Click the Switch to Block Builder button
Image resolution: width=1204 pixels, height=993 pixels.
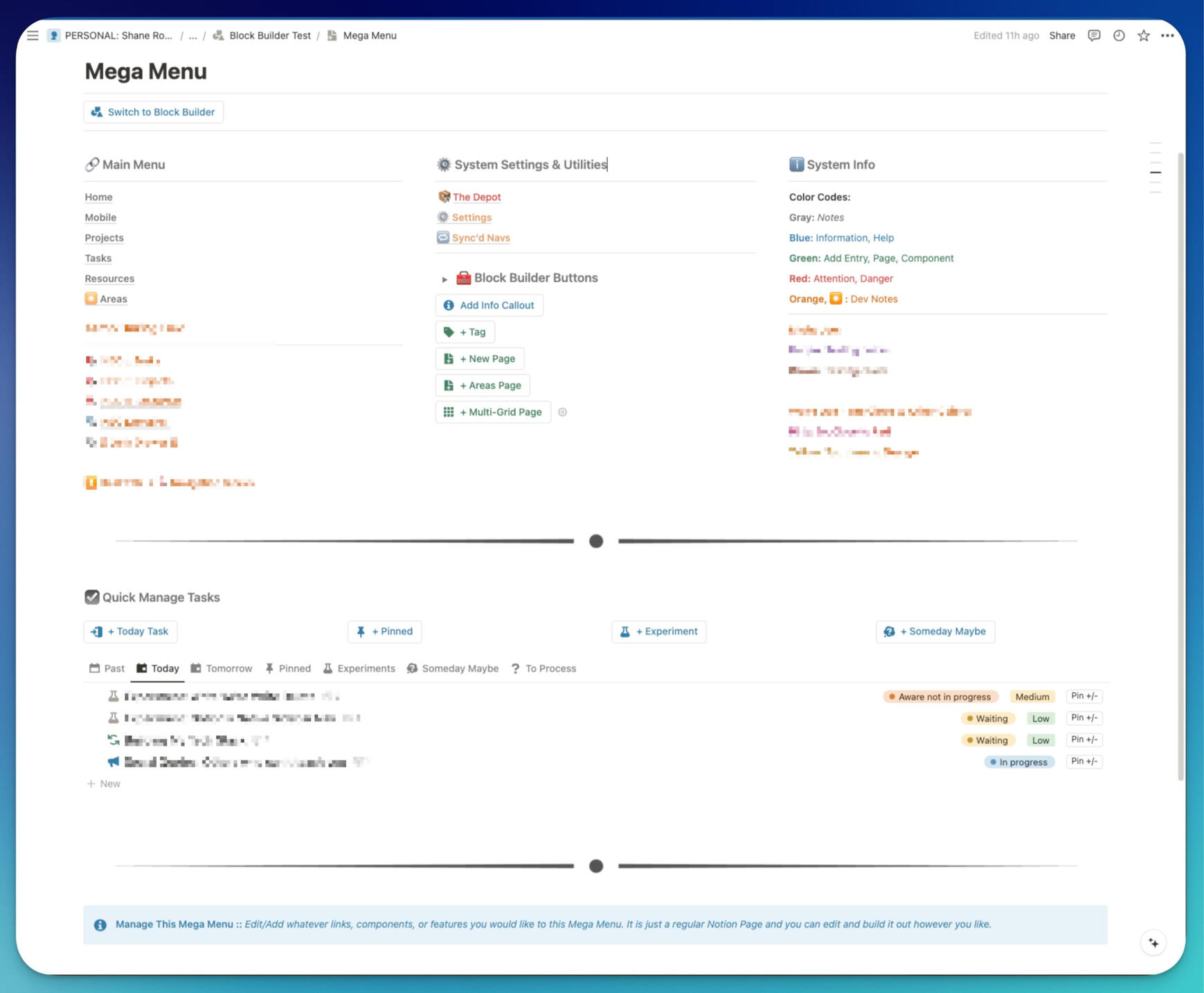(154, 112)
